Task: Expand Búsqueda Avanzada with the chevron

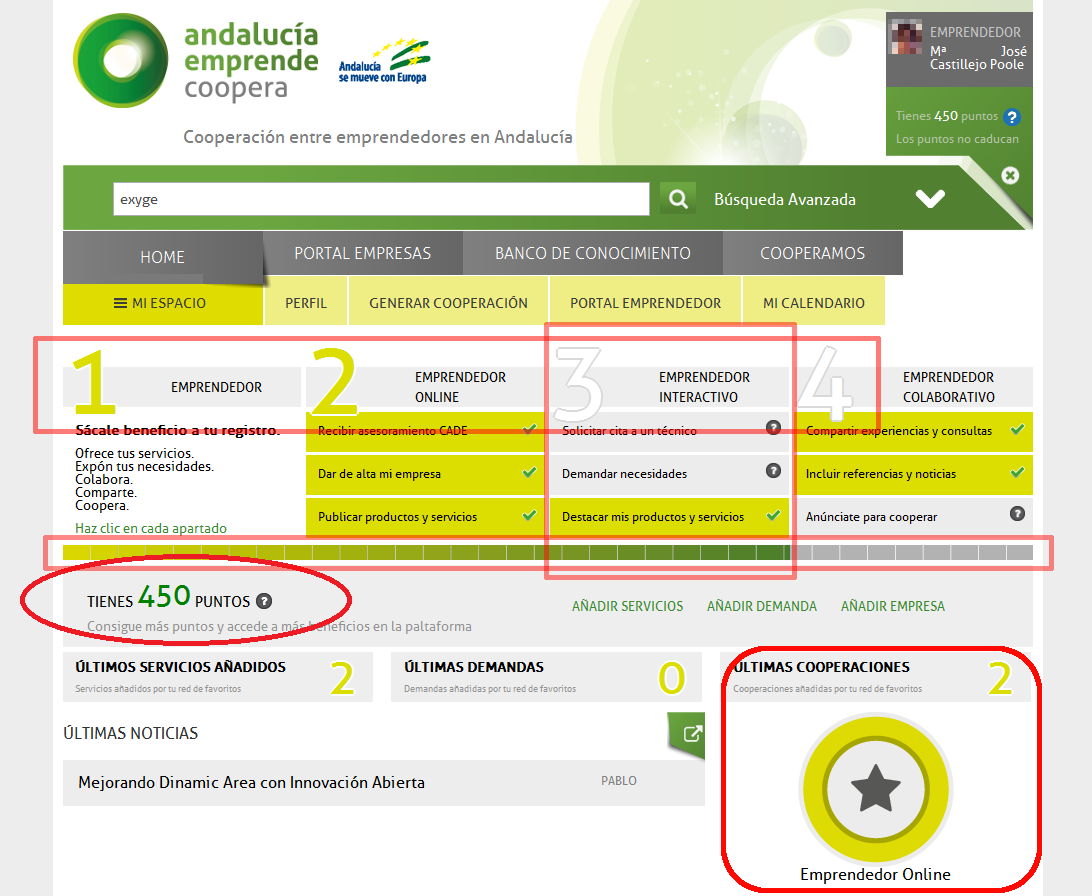Action: (x=930, y=199)
